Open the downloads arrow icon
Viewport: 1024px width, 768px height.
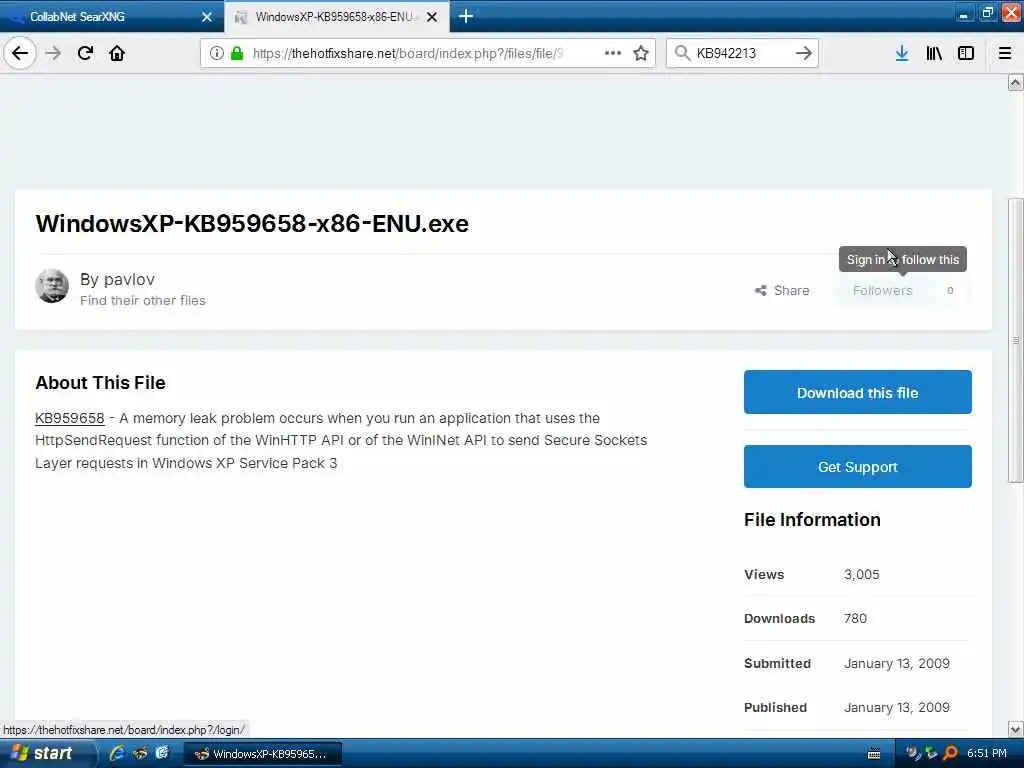902,53
